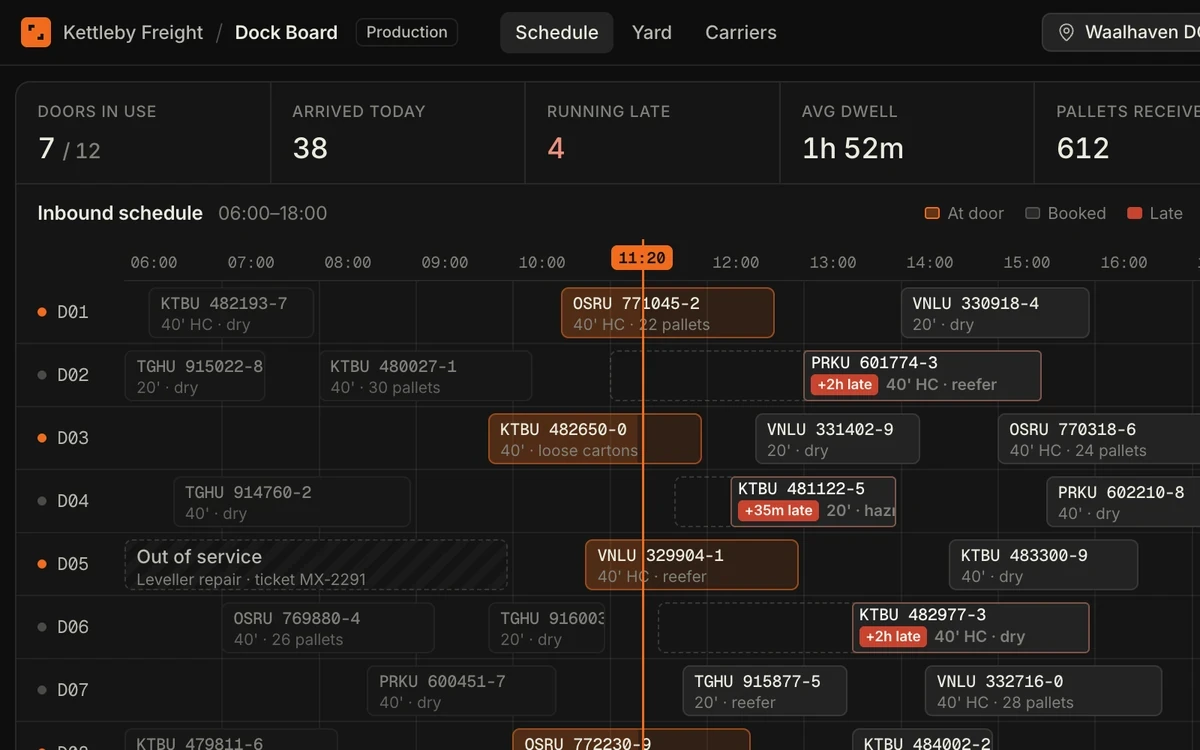The width and height of the screenshot is (1200, 750).
Task: Click the D03 door status dot
Action: click(42, 438)
